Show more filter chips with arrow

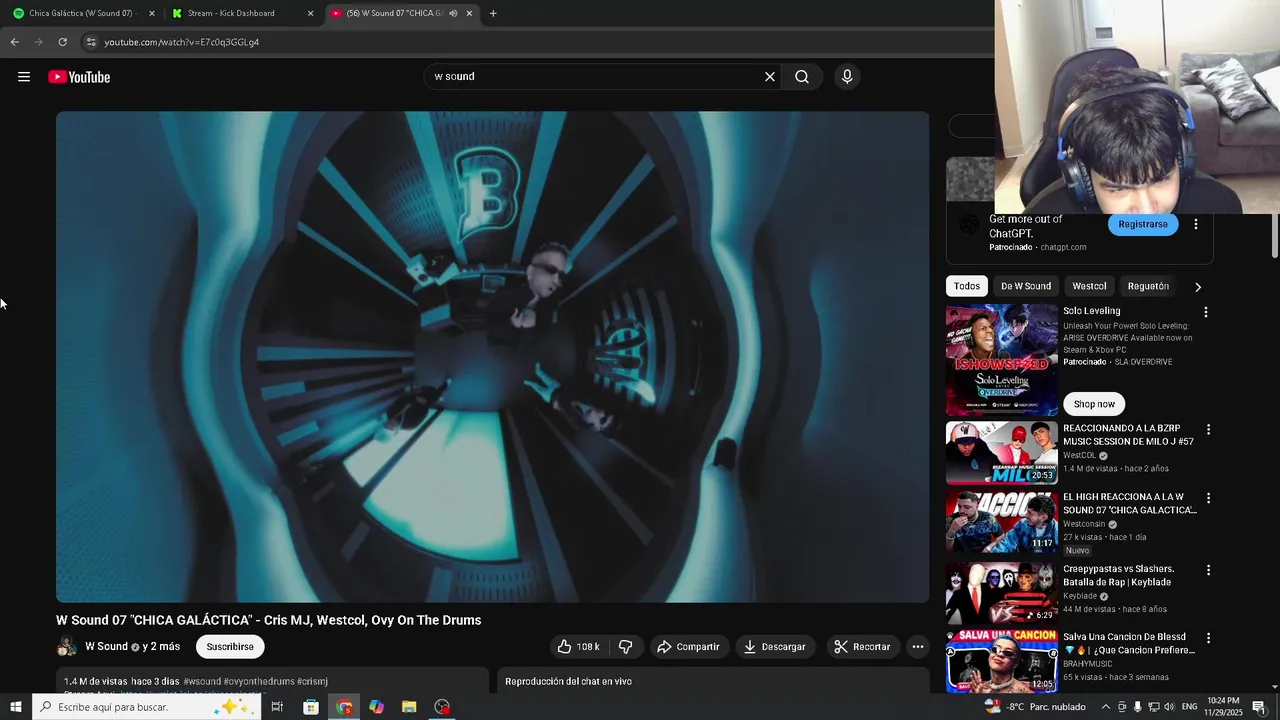(x=1198, y=287)
